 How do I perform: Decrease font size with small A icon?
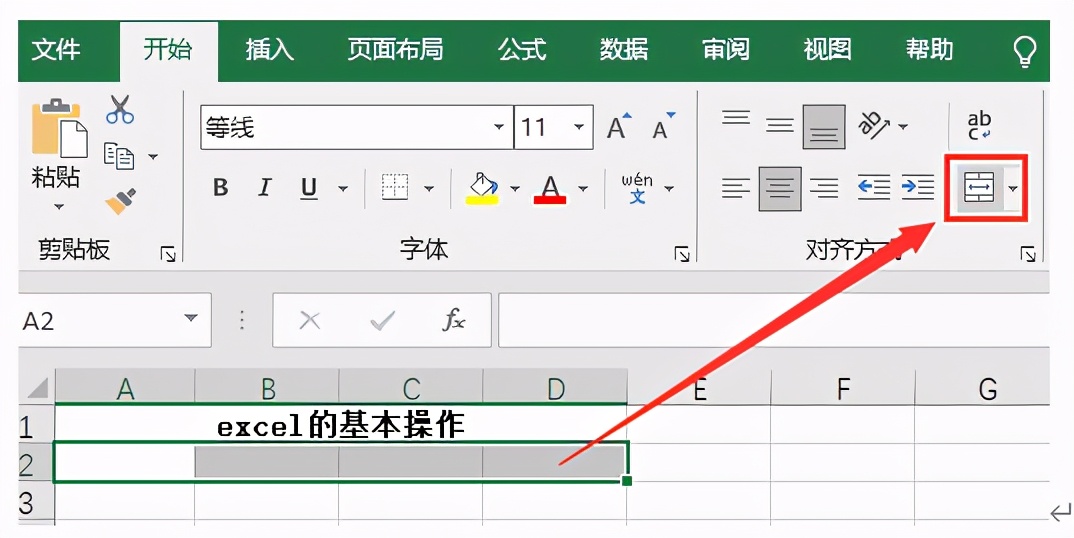(x=663, y=126)
